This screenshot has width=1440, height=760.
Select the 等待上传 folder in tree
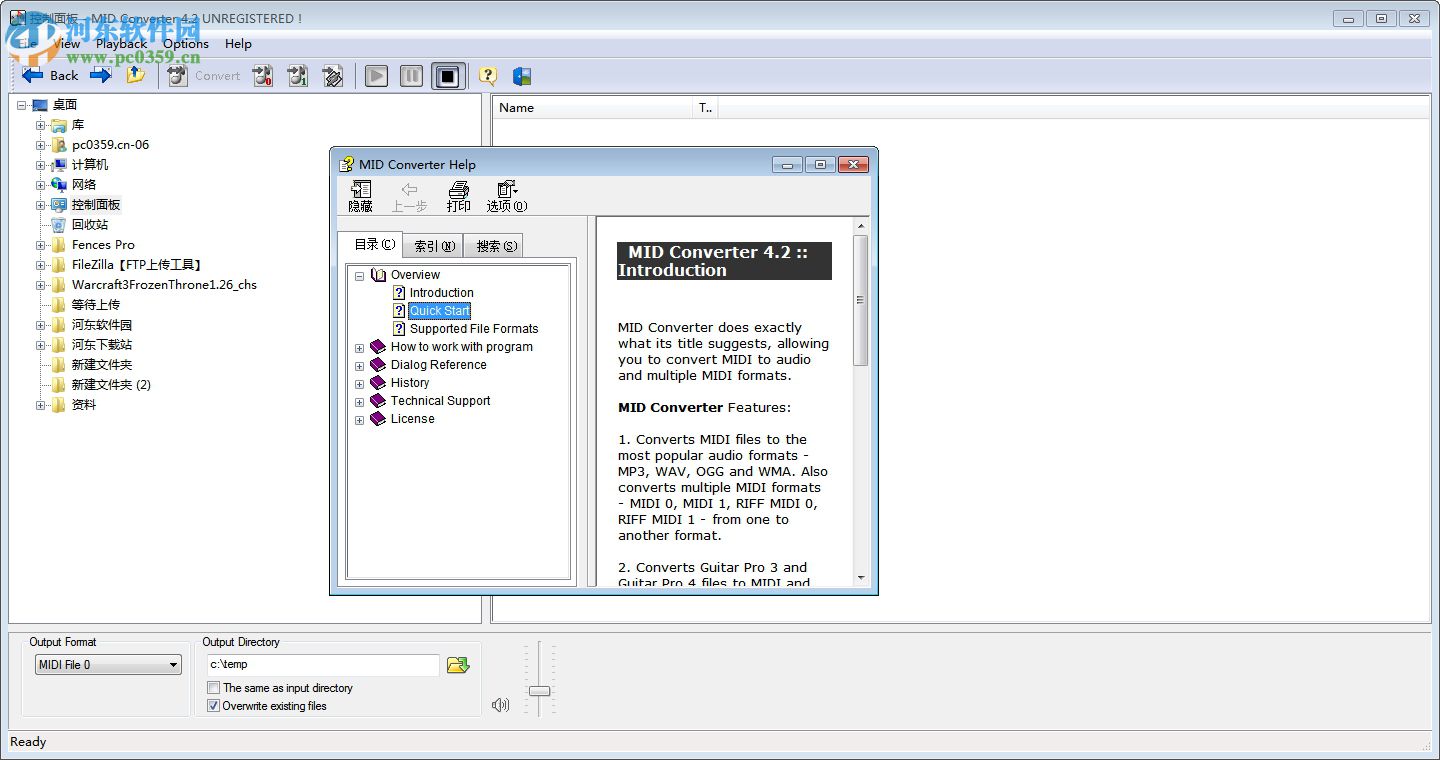tap(96, 305)
